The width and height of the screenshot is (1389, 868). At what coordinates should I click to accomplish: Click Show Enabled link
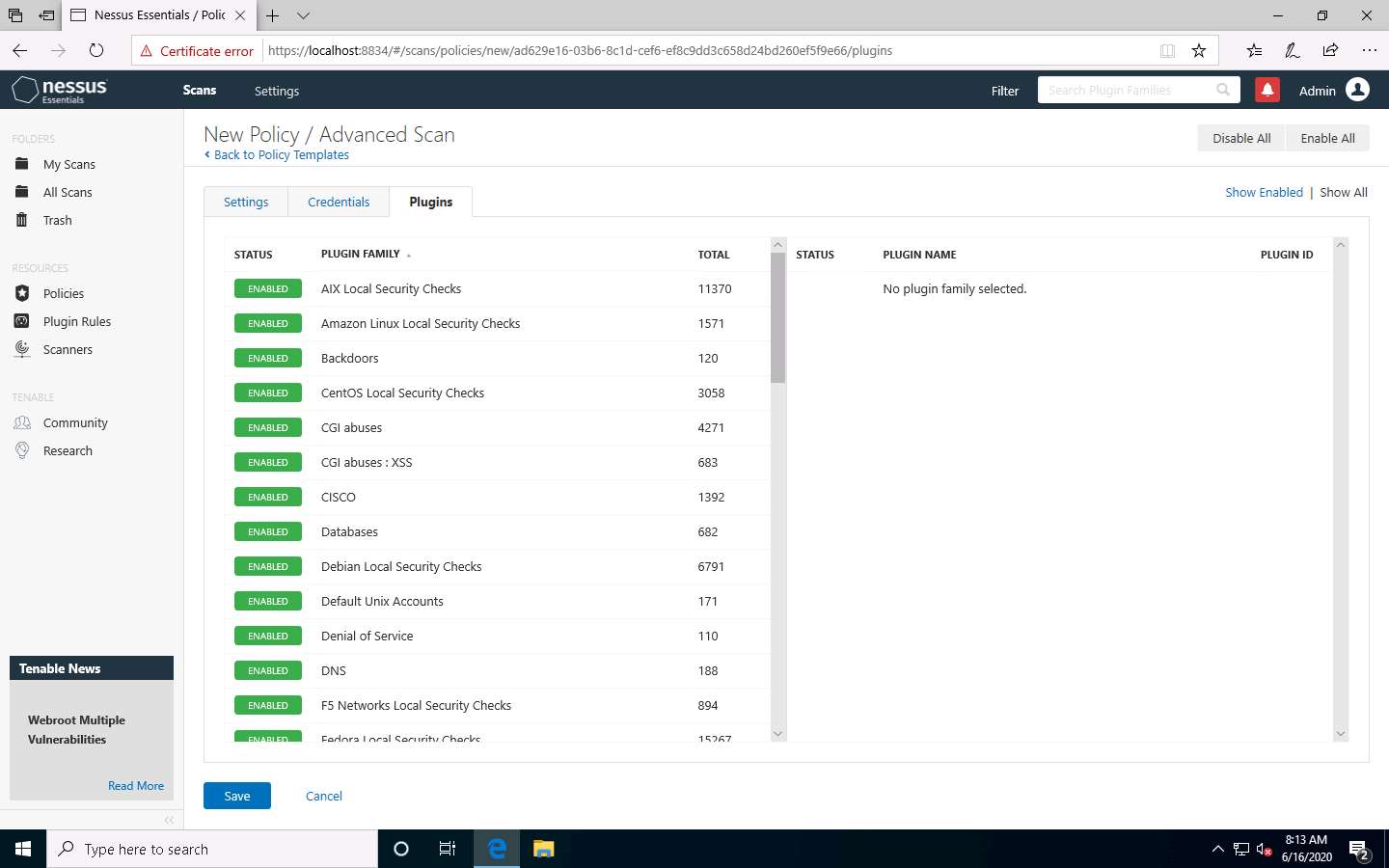(1264, 192)
